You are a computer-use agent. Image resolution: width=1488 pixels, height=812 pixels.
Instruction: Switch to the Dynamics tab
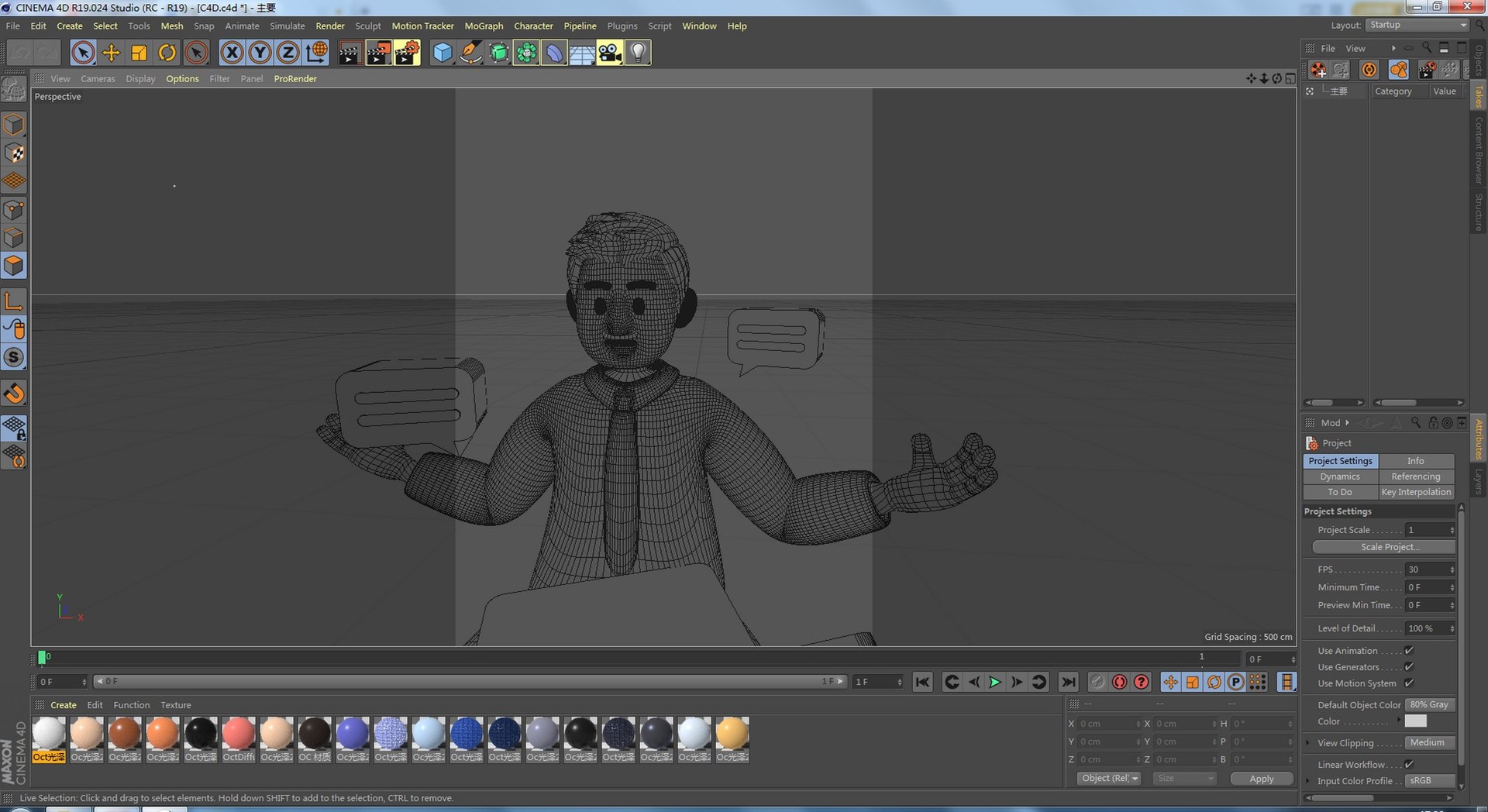click(1340, 477)
